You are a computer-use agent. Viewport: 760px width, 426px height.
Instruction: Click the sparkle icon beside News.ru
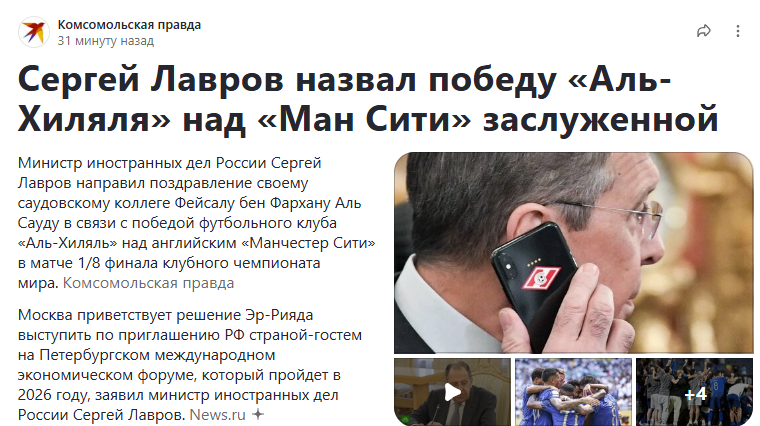coord(258,415)
